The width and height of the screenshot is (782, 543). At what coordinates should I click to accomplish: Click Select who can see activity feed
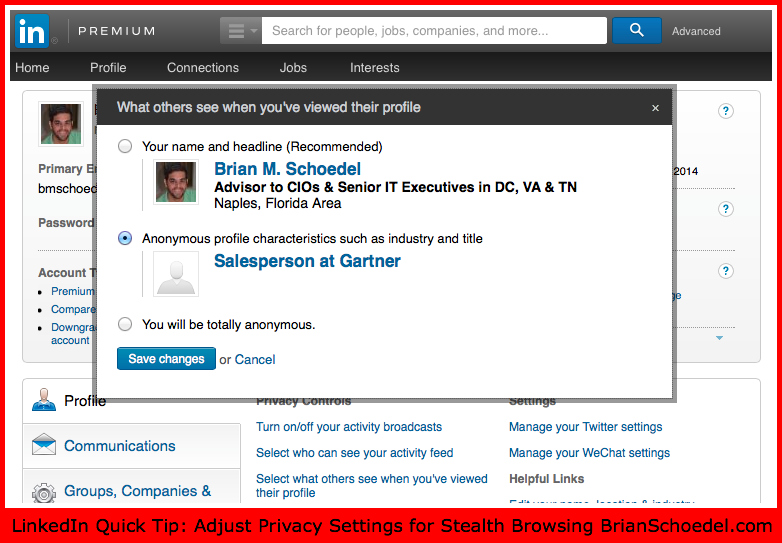(x=355, y=453)
